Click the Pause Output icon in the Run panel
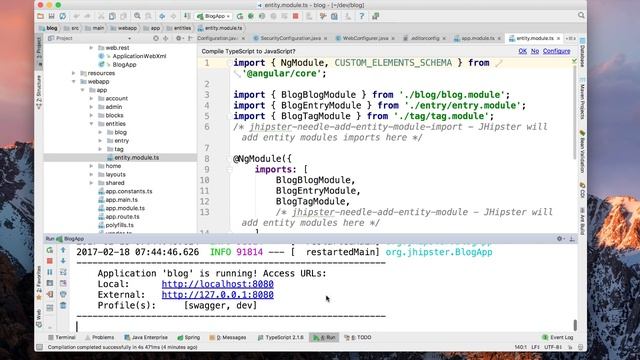 (50, 272)
